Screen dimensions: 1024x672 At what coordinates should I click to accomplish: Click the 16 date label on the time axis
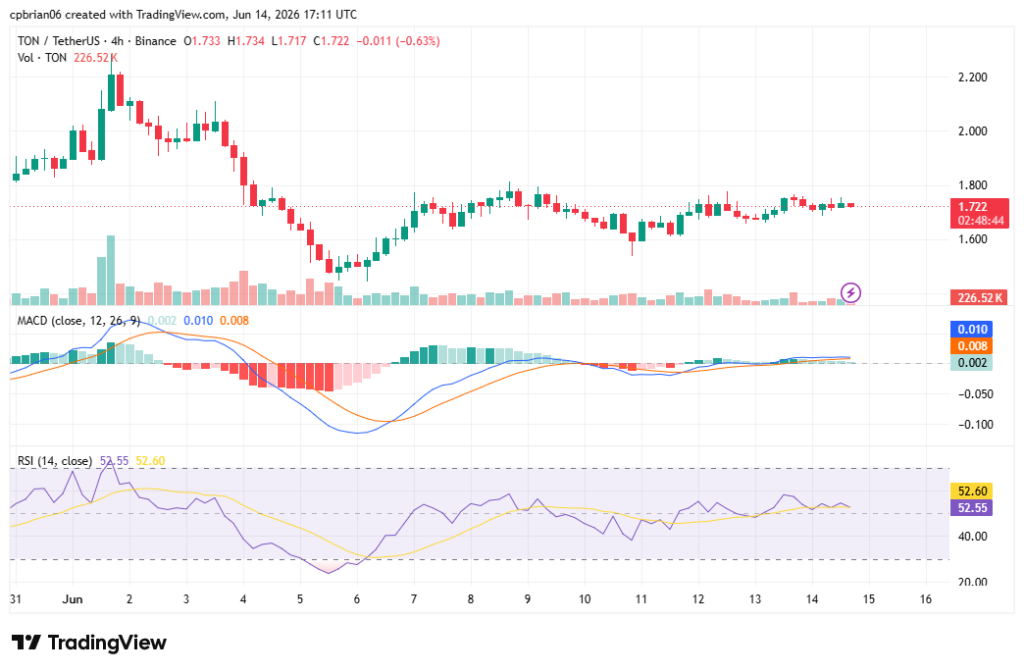925,600
